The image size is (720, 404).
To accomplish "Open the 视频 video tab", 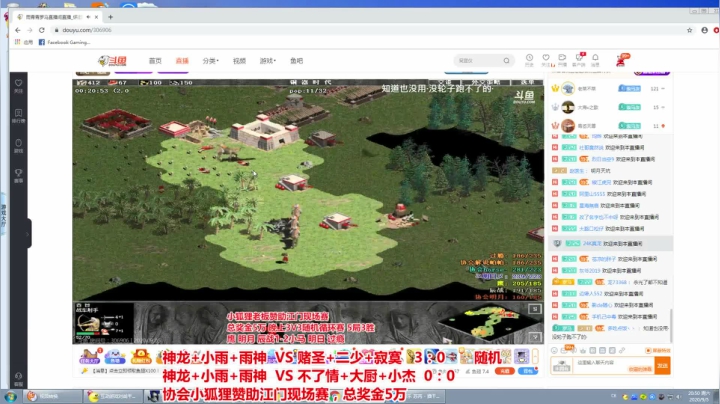I will click(239, 61).
